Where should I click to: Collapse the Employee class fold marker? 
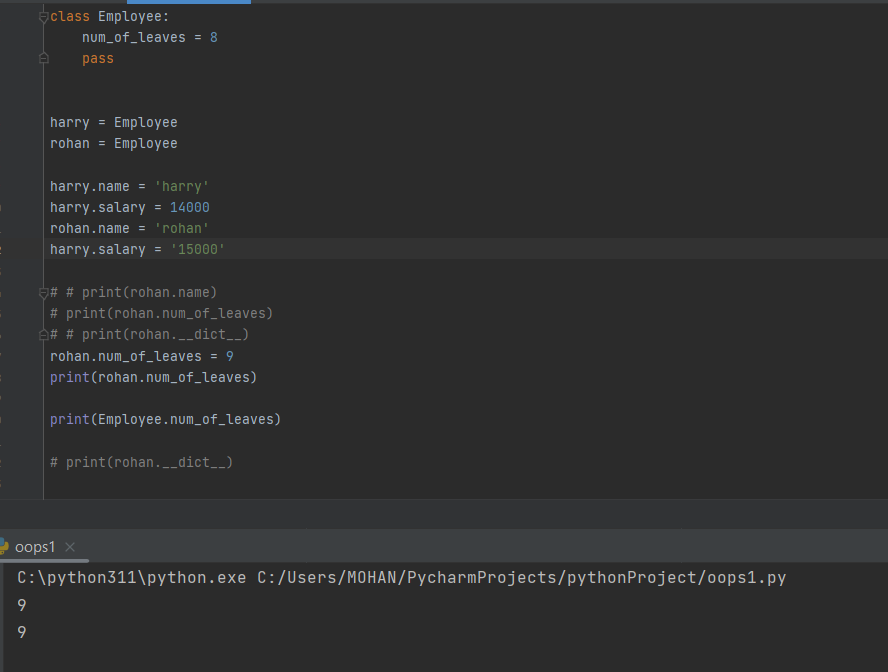click(x=44, y=17)
